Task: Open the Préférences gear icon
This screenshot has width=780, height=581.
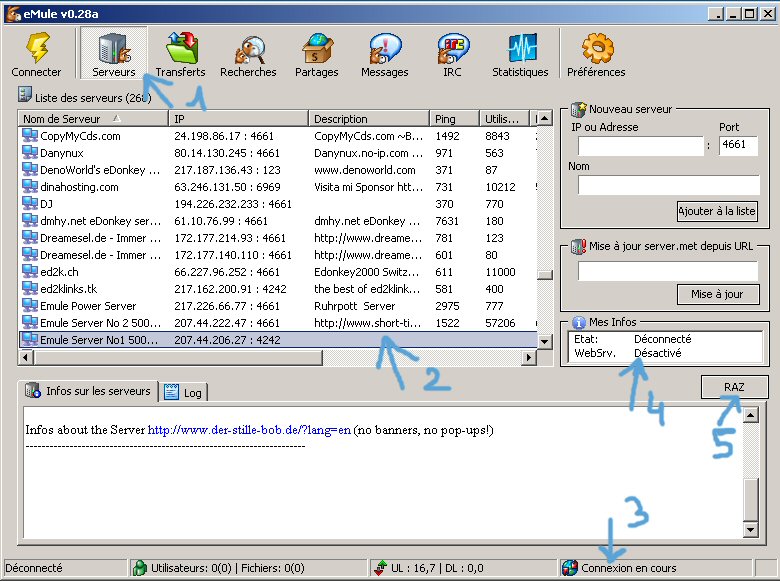Action: (x=597, y=48)
